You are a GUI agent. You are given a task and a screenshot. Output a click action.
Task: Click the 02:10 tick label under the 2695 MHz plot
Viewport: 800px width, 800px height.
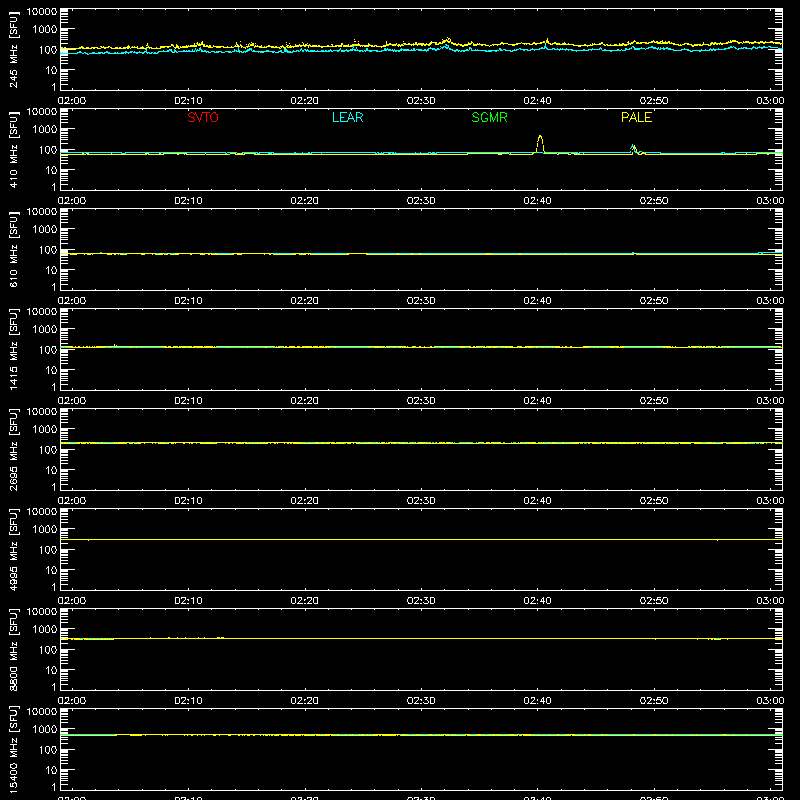click(188, 501)
